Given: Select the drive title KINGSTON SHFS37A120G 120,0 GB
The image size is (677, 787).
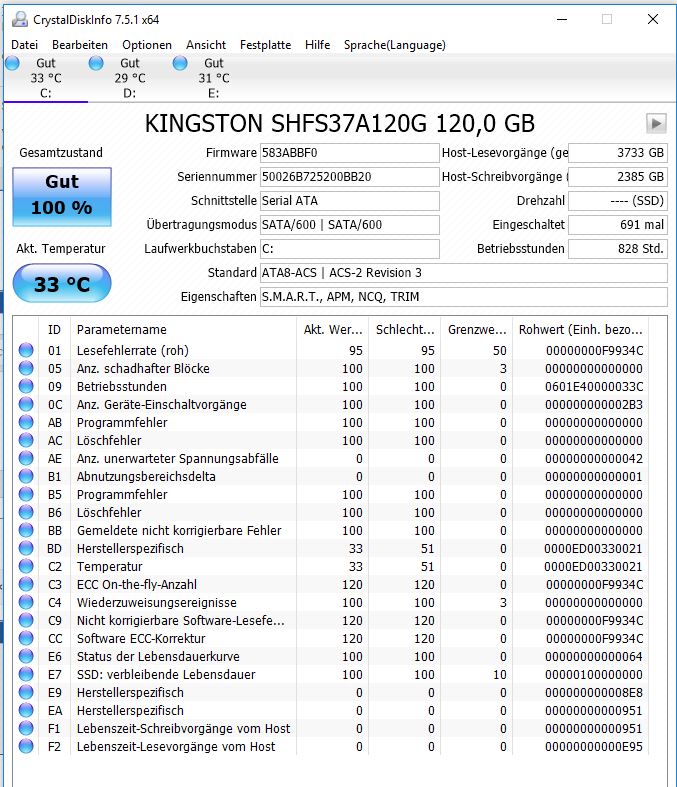Looking at the screenshot, I should tap(340, 123).
